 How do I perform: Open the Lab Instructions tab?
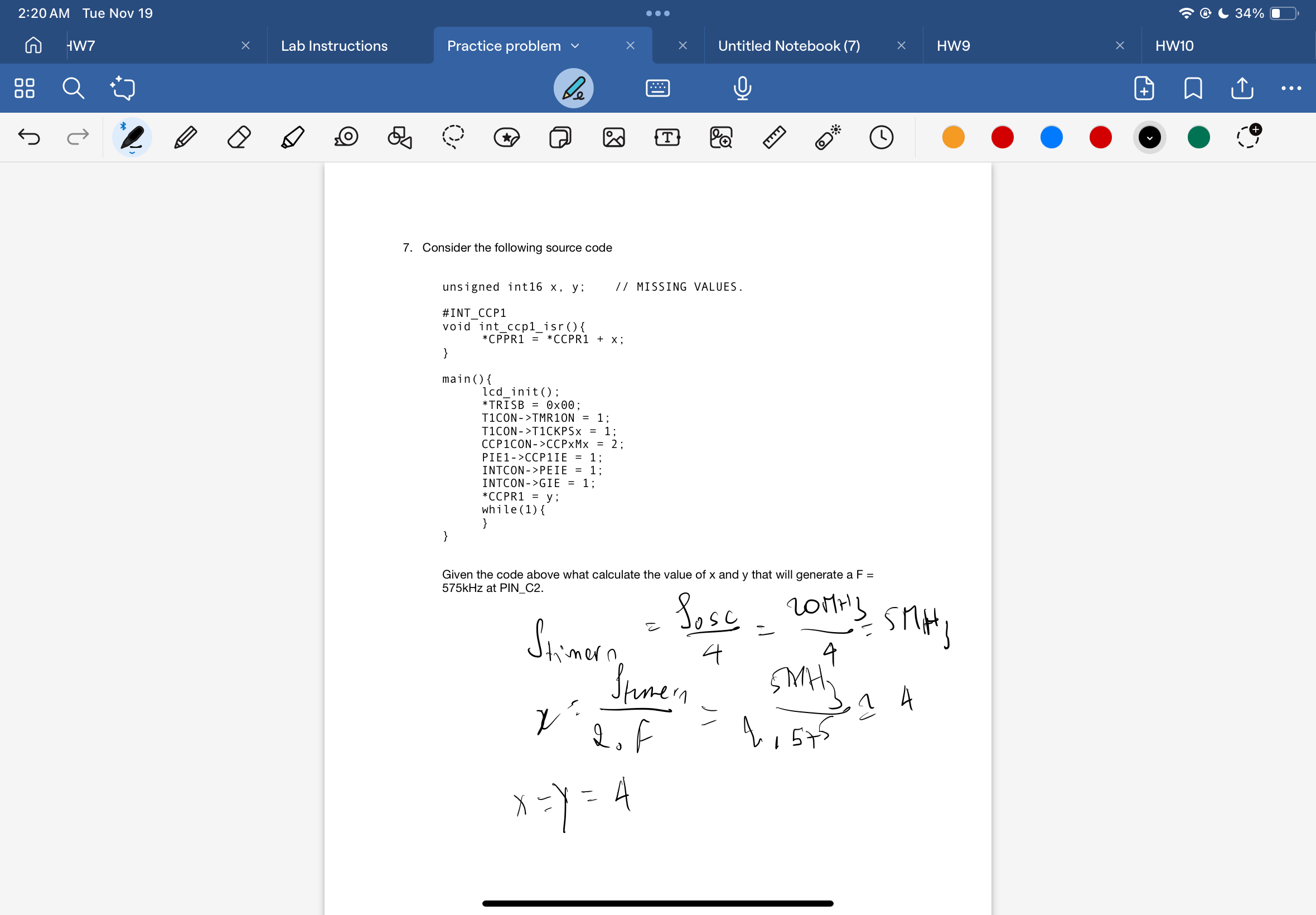pos(334,45)
